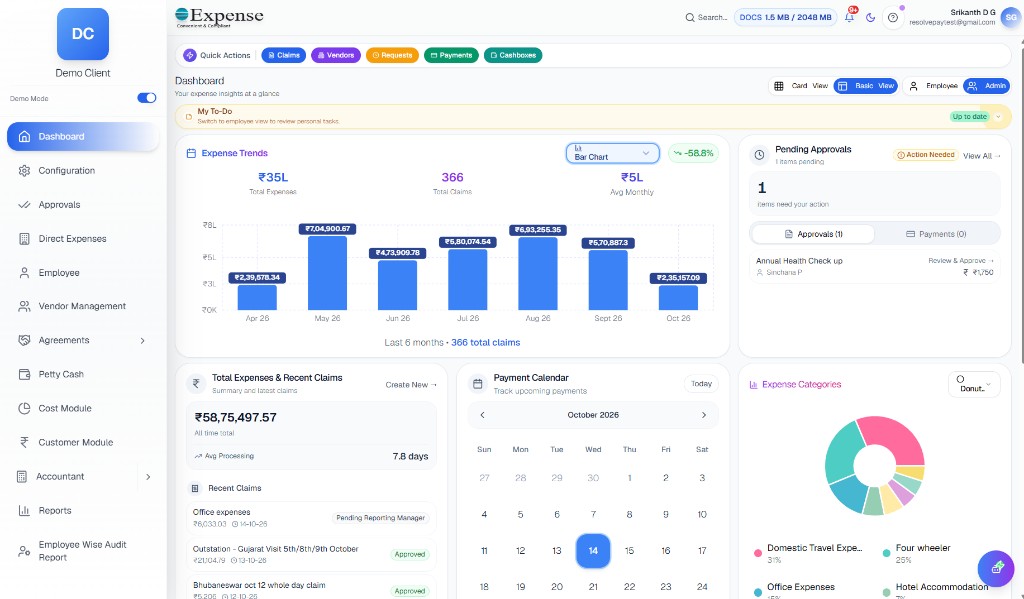1024x599 pixels.
Task: Click the Accountant calculator icon
Action: pos(22,477)
